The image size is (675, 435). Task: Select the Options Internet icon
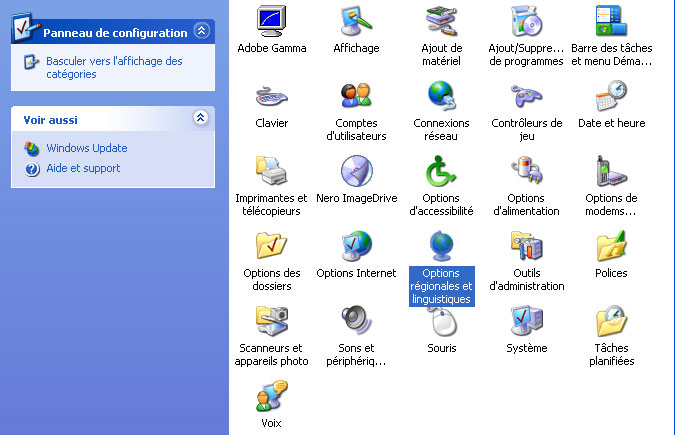click(x=356, y=245)
